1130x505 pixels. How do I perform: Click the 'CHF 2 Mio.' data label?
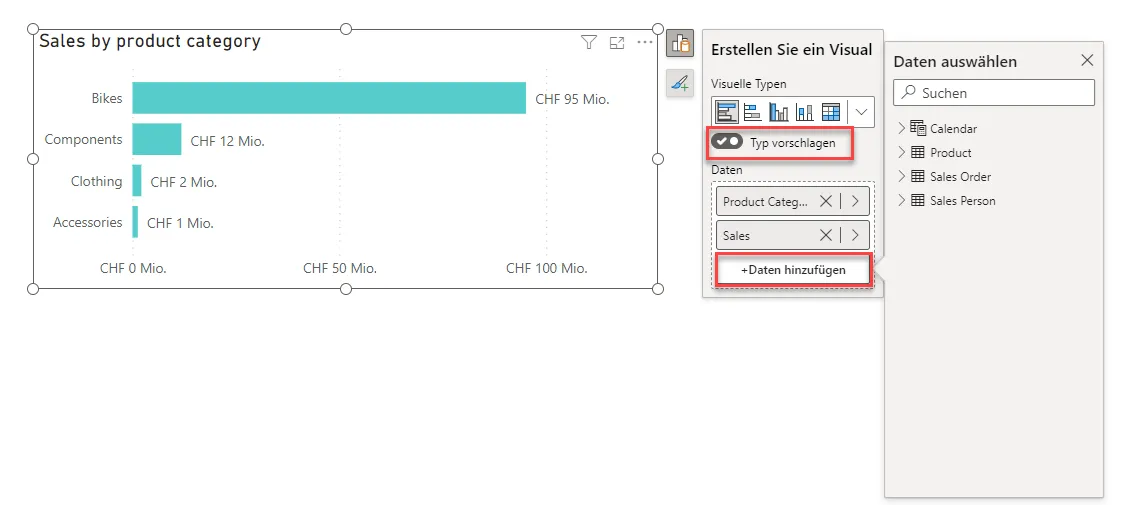point(184,182)
